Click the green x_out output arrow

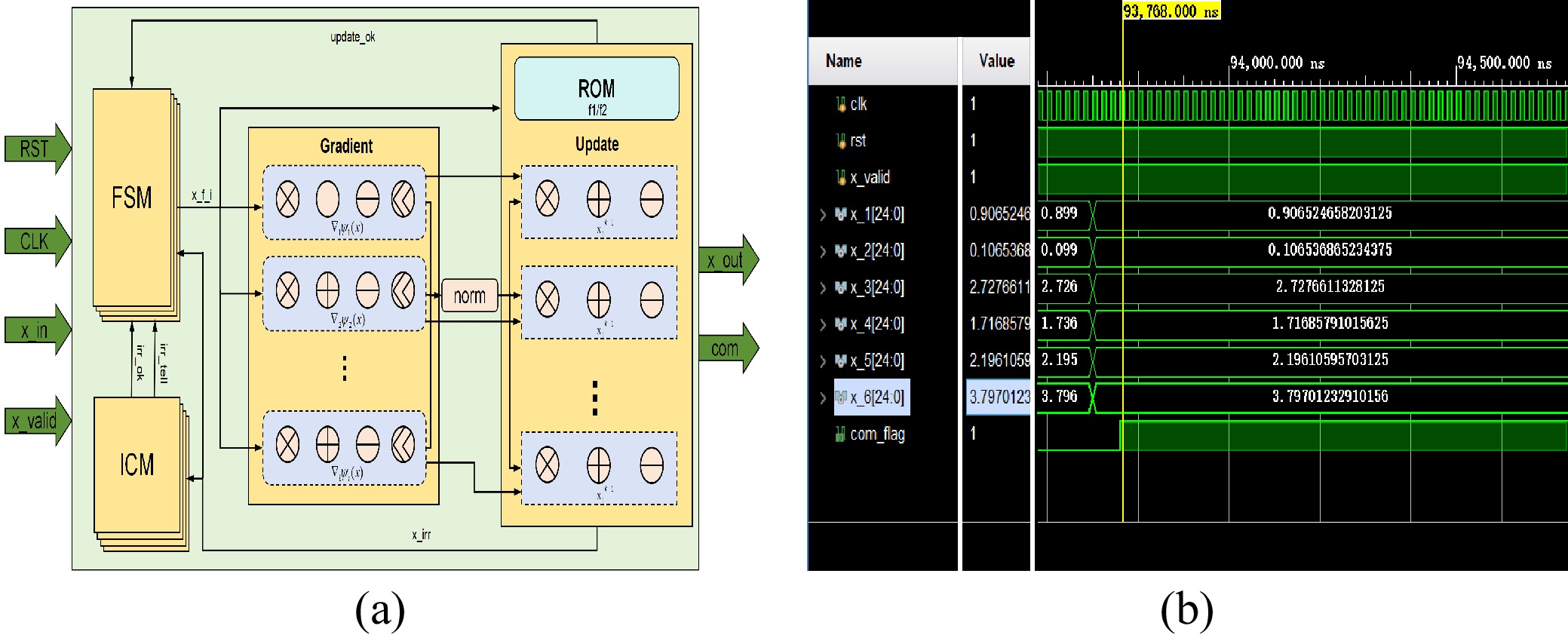tap(727, 260)
